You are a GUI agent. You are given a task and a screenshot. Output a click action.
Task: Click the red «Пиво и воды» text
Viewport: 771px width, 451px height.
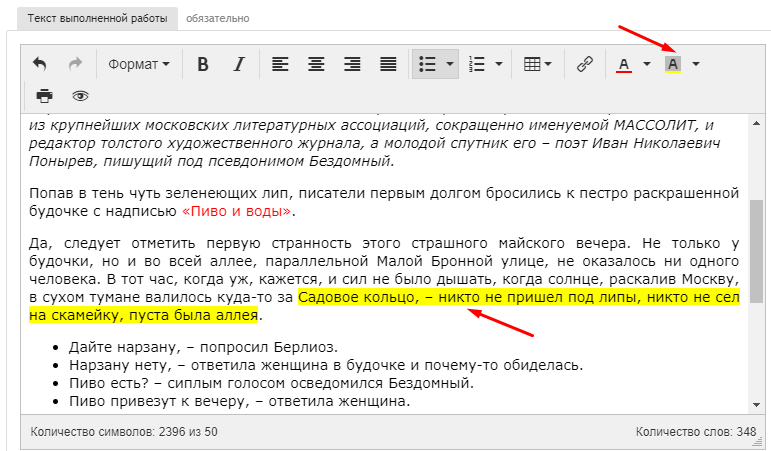pyautogui.click(x=236, y=211)
